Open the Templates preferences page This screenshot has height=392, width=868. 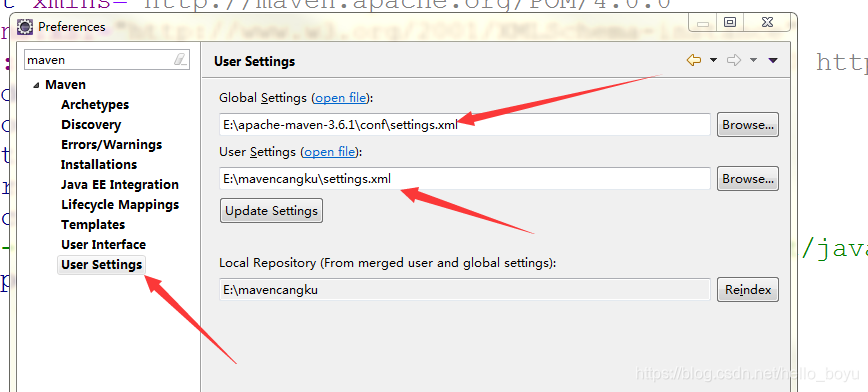[93, 224]
